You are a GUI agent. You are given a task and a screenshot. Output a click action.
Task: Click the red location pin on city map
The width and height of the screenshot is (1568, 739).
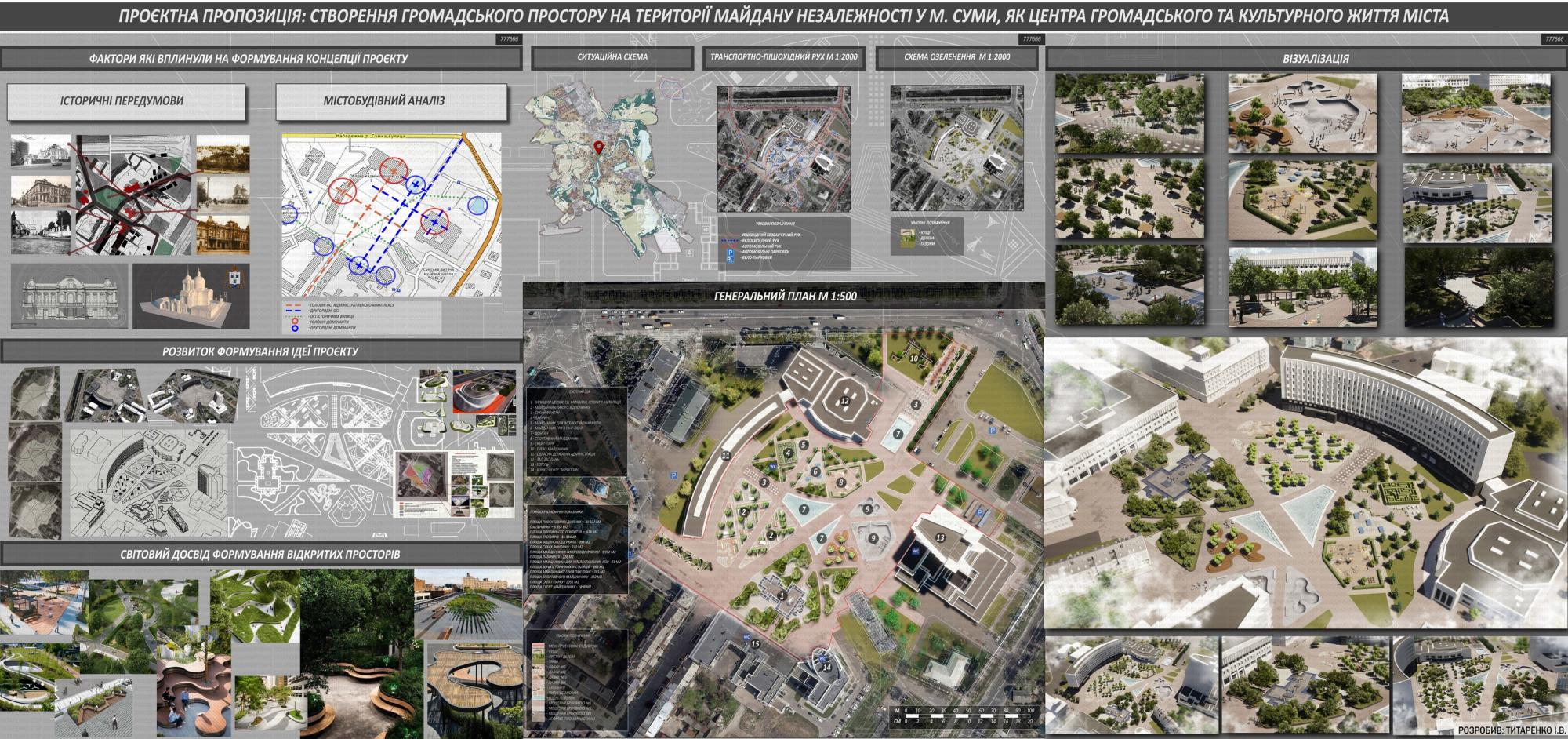click(x=600, y=147)
